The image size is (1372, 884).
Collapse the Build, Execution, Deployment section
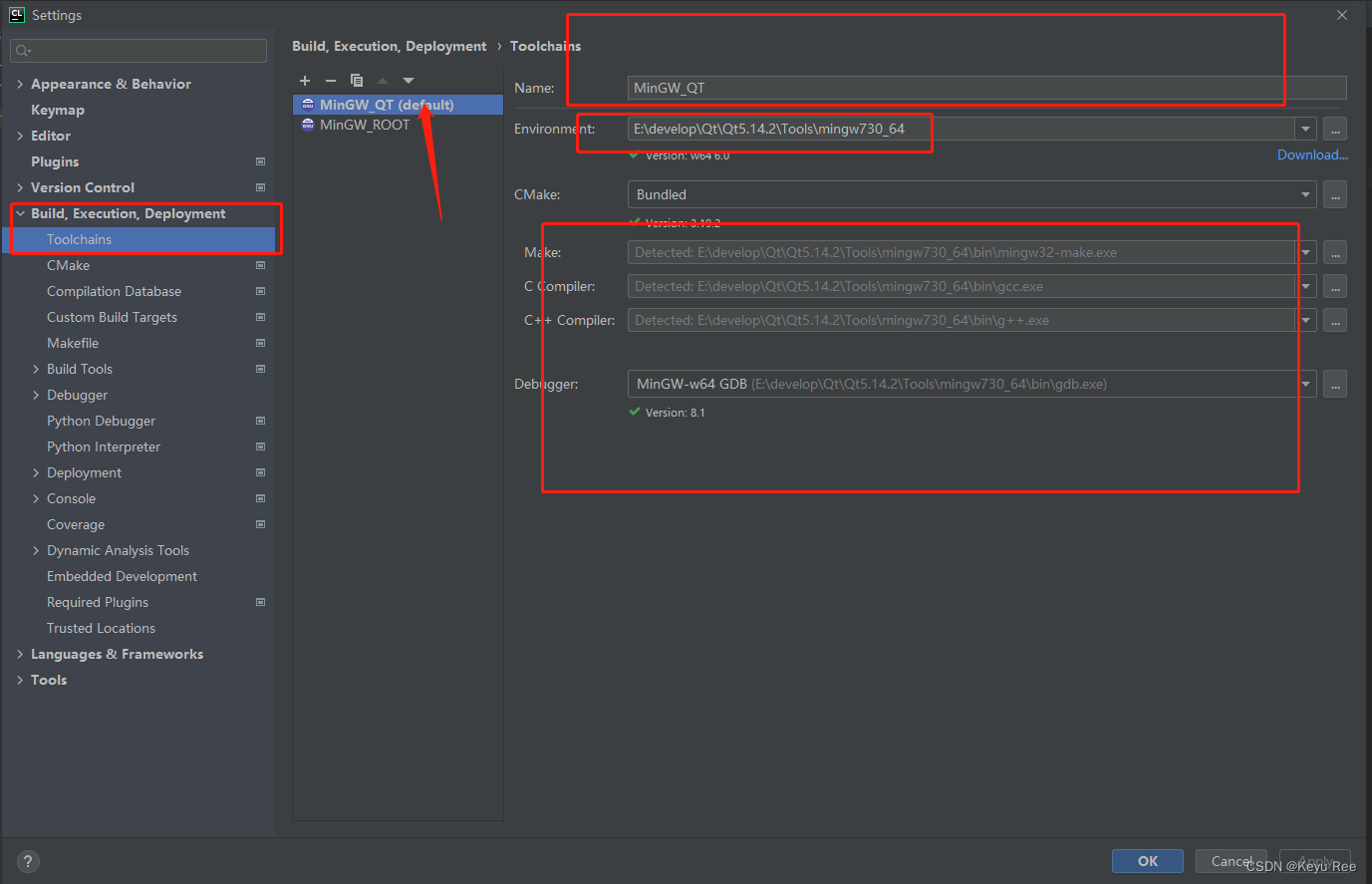click(21, 213)
